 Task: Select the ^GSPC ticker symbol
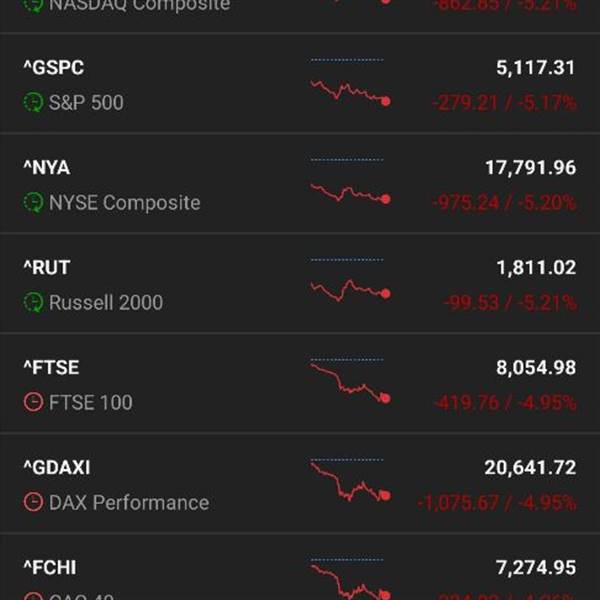coord(54,68)
